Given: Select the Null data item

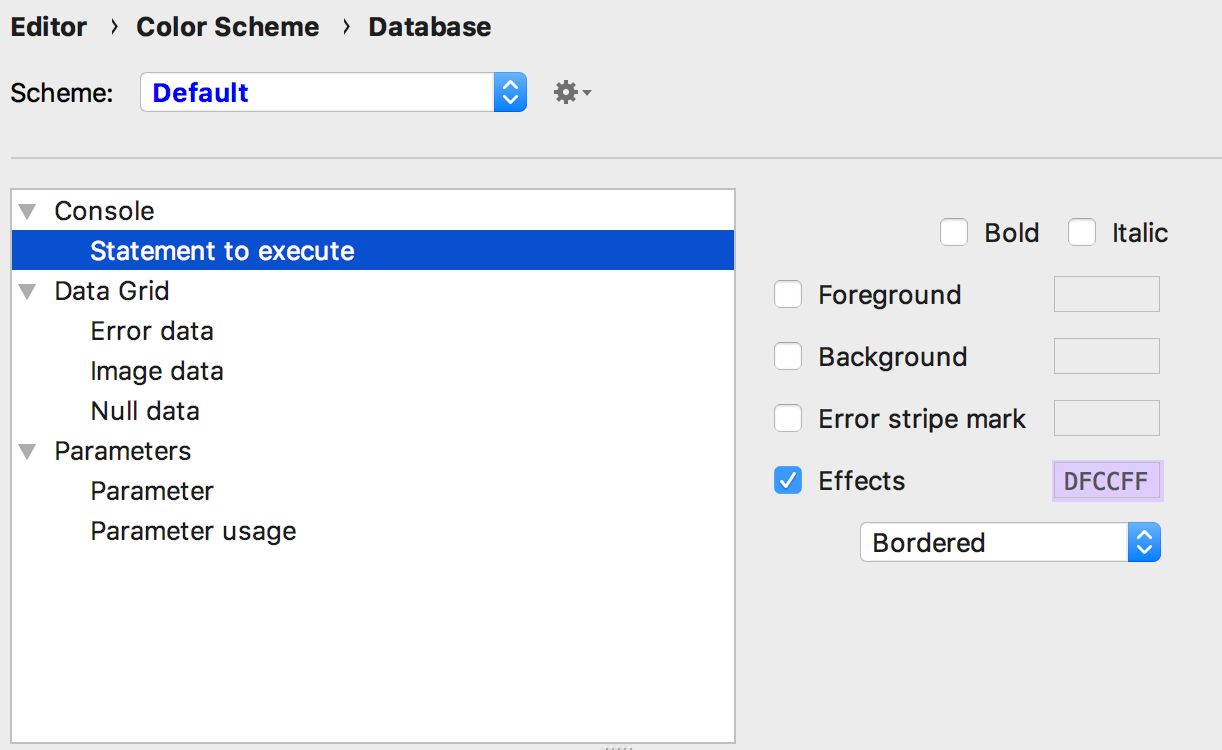Looking at the screenshot, I should click(x=145, y=411).
